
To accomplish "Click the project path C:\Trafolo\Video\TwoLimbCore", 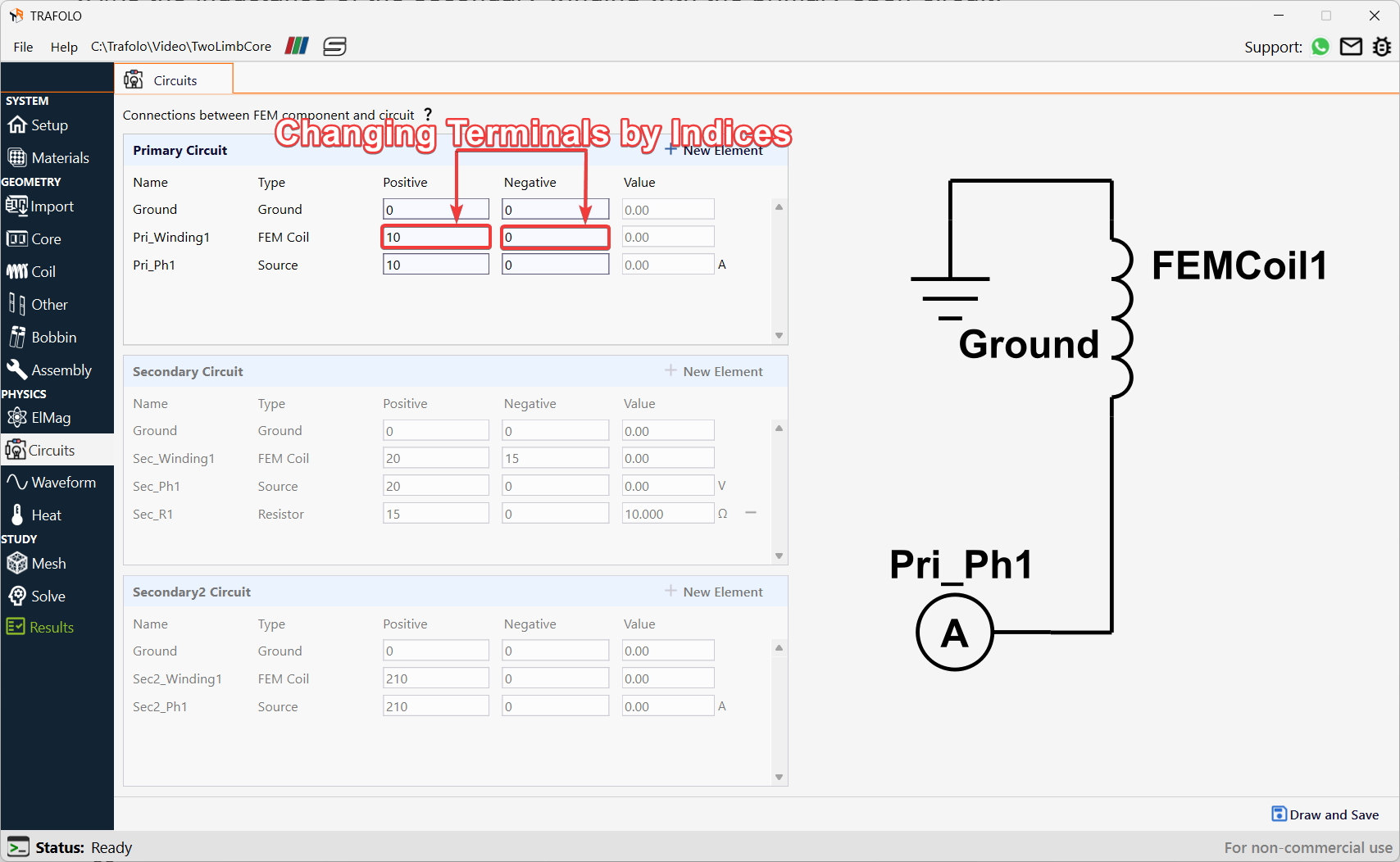I will point(180,46).
